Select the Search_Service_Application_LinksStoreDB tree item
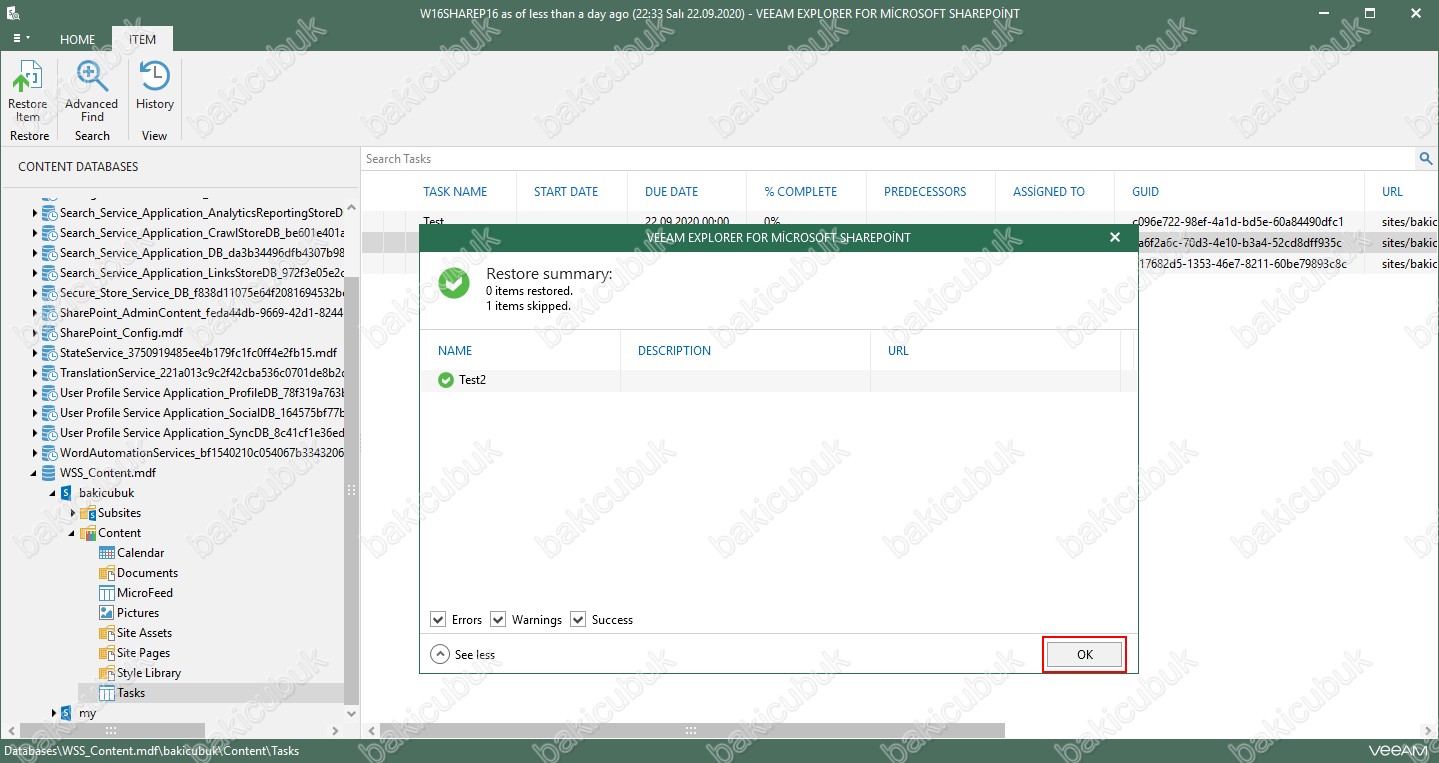1439x763 pixels. [202, 273]
